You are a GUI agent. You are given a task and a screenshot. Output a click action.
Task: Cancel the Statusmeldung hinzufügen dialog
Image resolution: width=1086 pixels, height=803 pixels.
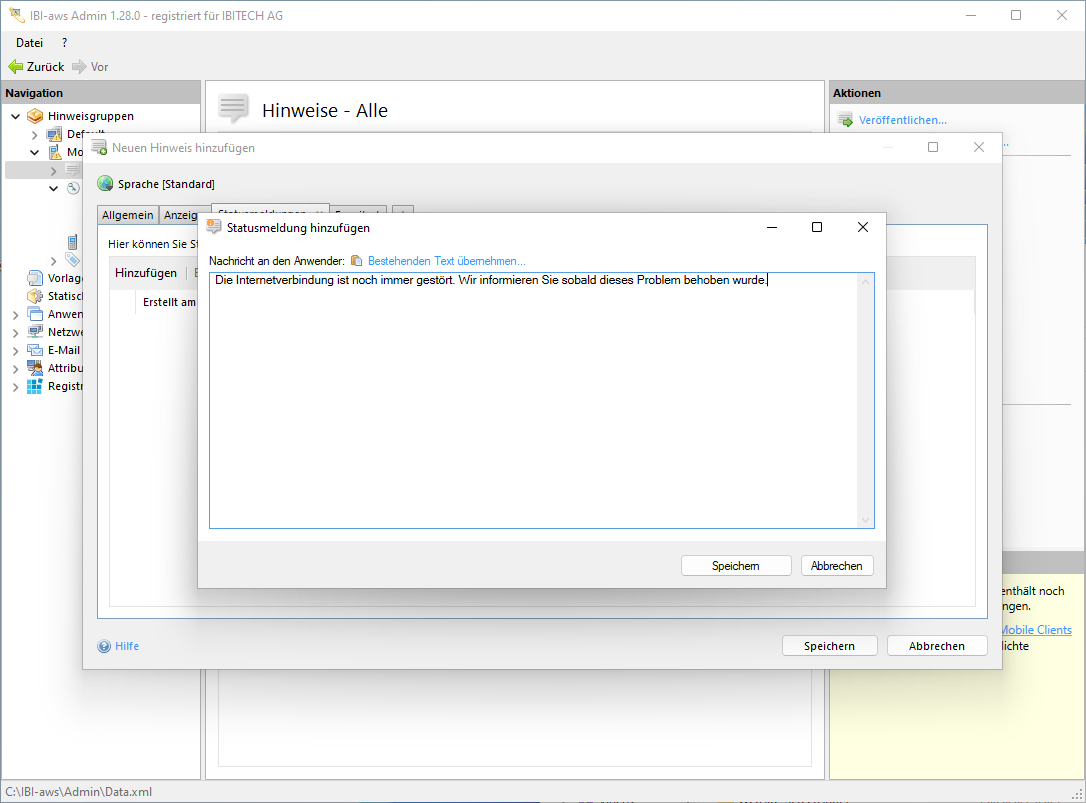click(x=837, y=566)
